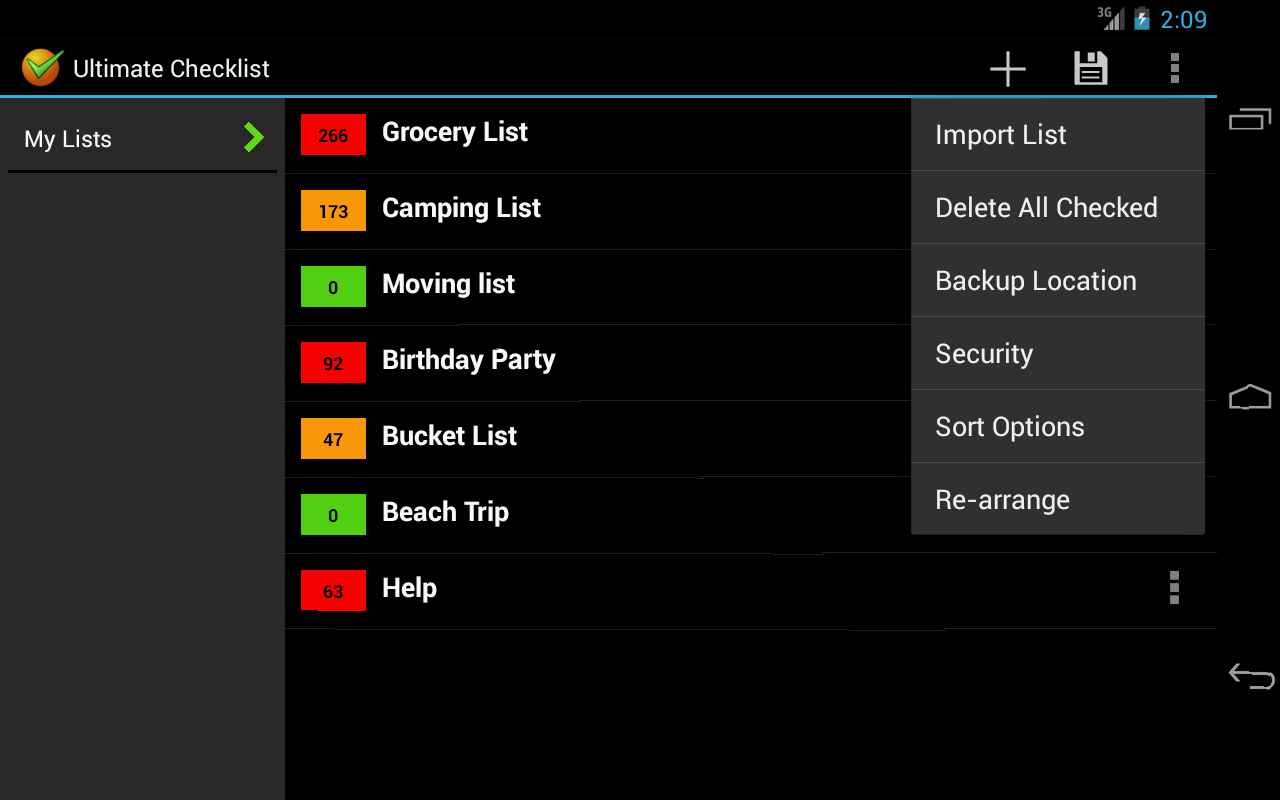Tap the clock in the status bar
The width and height of the screenshot is (1280, 800).
pos(1185,17)
